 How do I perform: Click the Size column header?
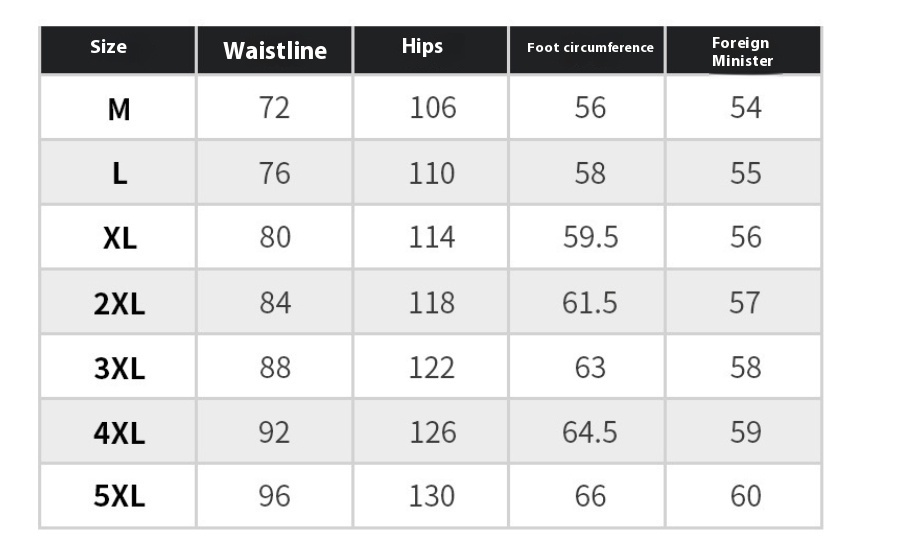click(108, 47)
